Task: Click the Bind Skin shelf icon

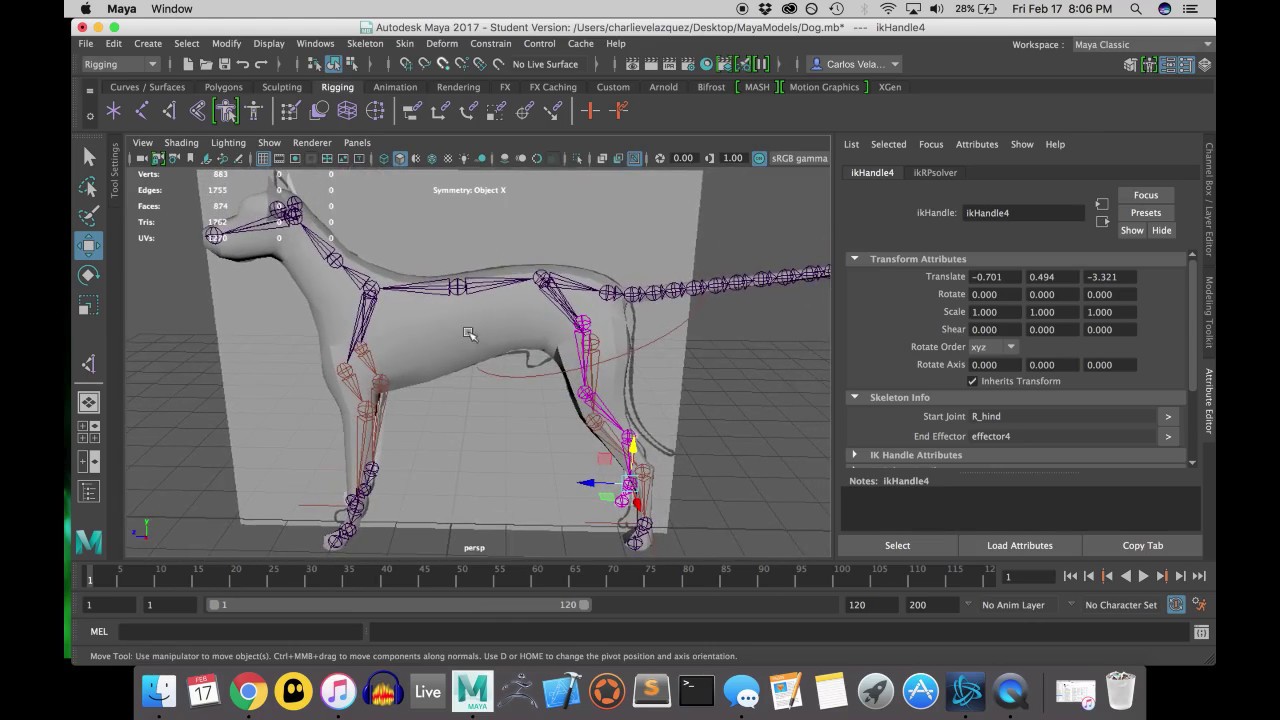Action: pyautogui.click(x=198, y=111)
